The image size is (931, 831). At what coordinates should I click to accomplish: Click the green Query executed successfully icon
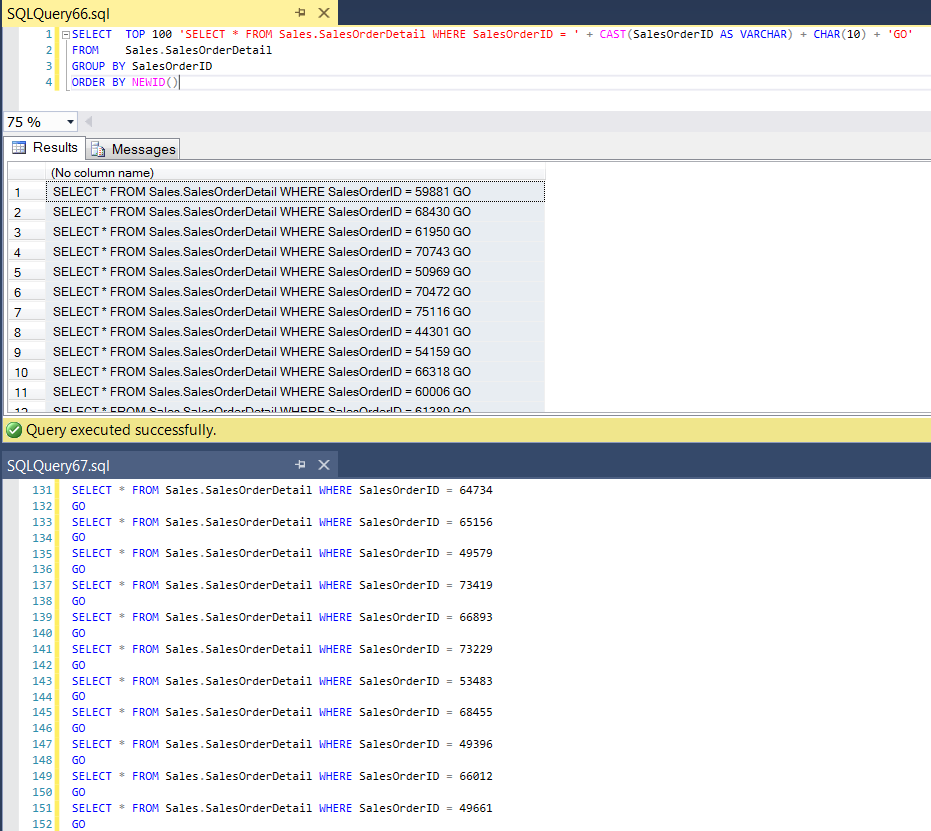coord(14,430)
